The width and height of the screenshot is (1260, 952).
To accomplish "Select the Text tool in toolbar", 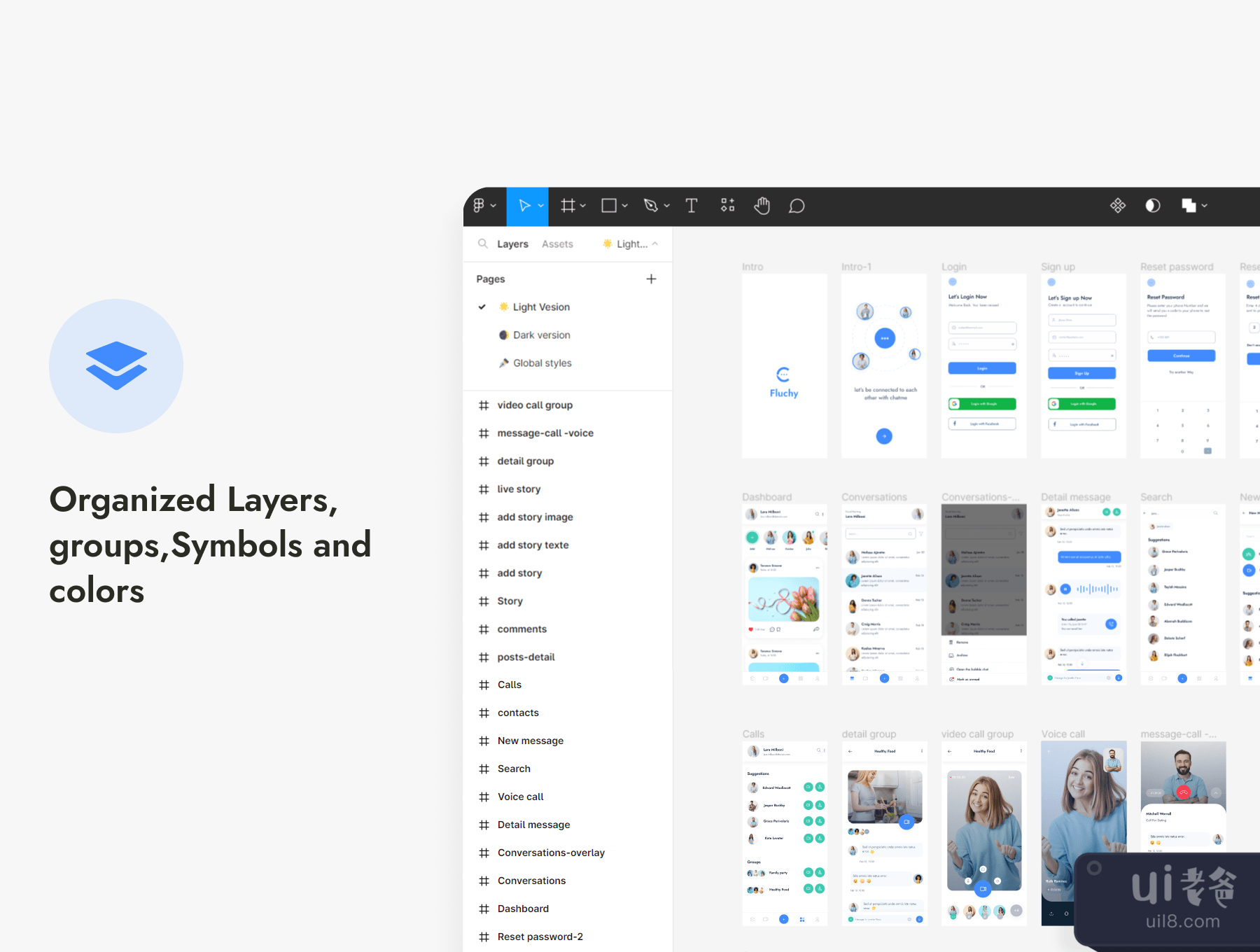I will pyautogui.click(x=691, y=206).
